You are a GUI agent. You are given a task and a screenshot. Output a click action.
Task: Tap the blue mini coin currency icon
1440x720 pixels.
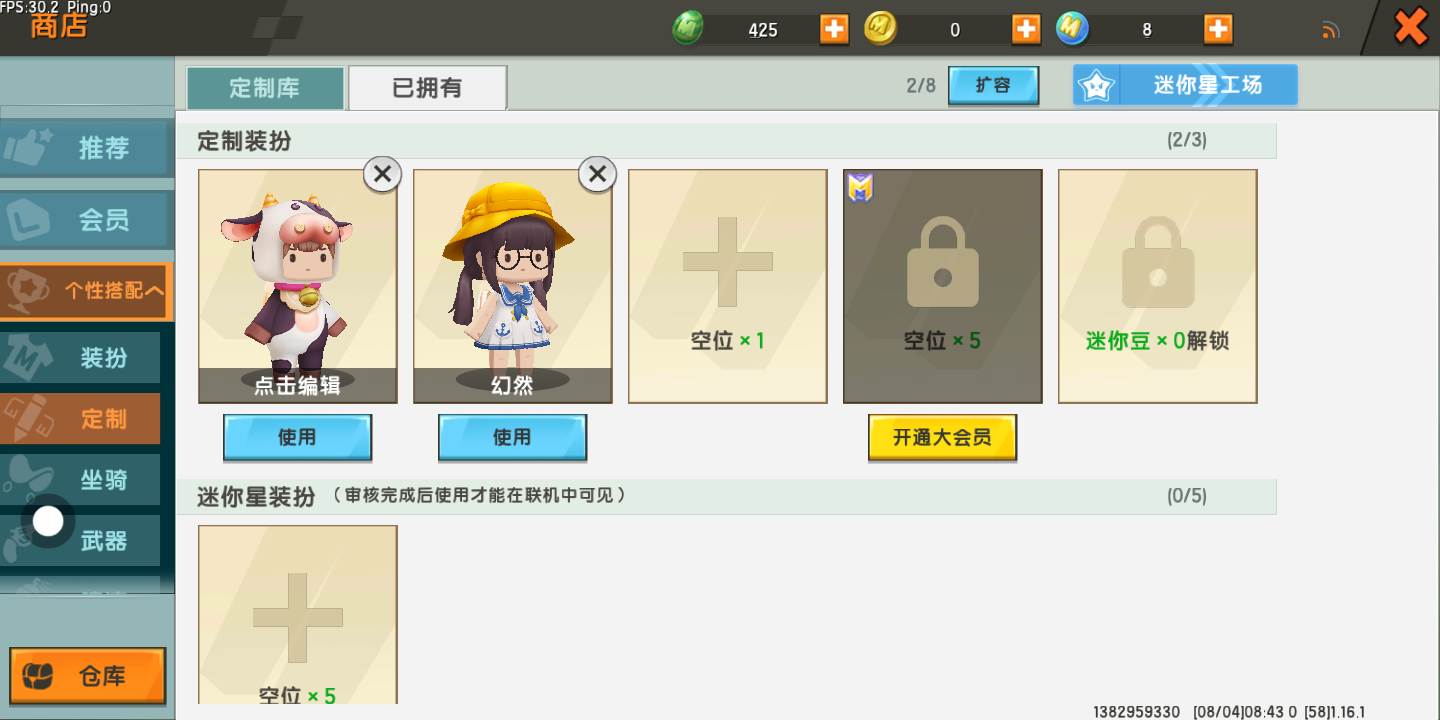pyautogui.click(x=1072, y=29)
